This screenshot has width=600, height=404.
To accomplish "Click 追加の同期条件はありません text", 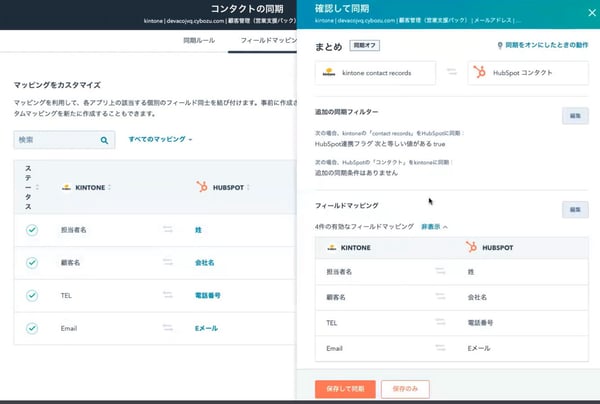I will coord(356,173).
